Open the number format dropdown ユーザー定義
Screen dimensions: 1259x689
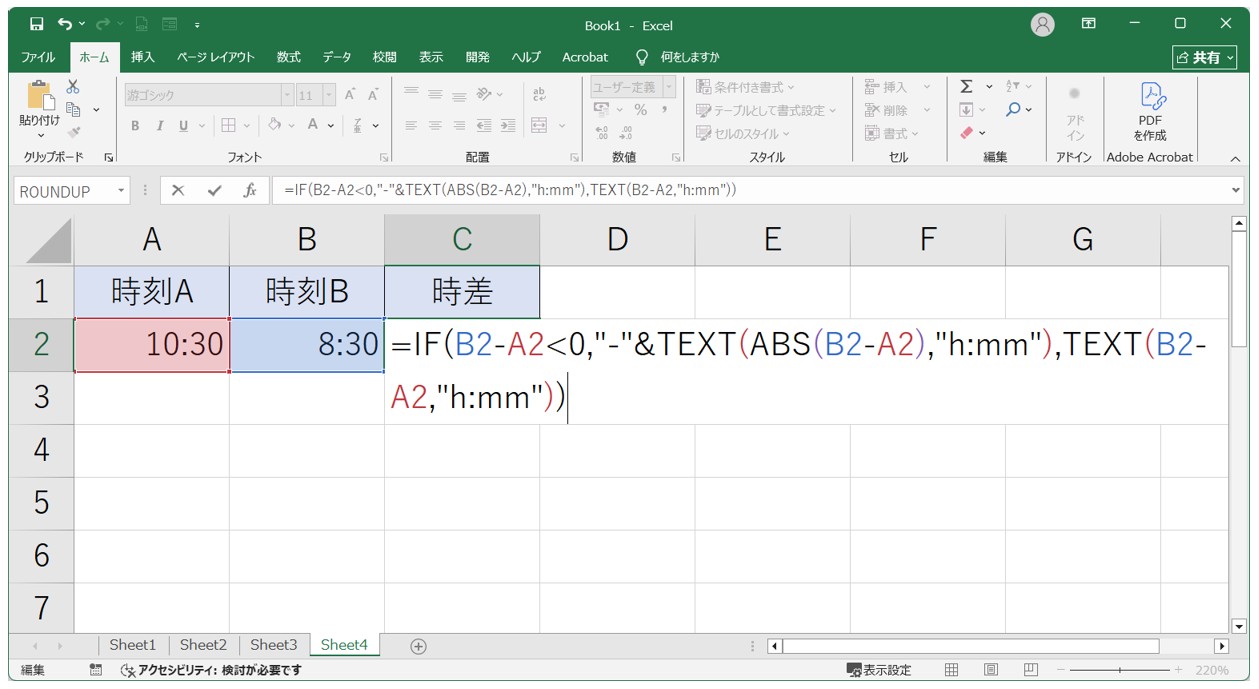point(669,87)
